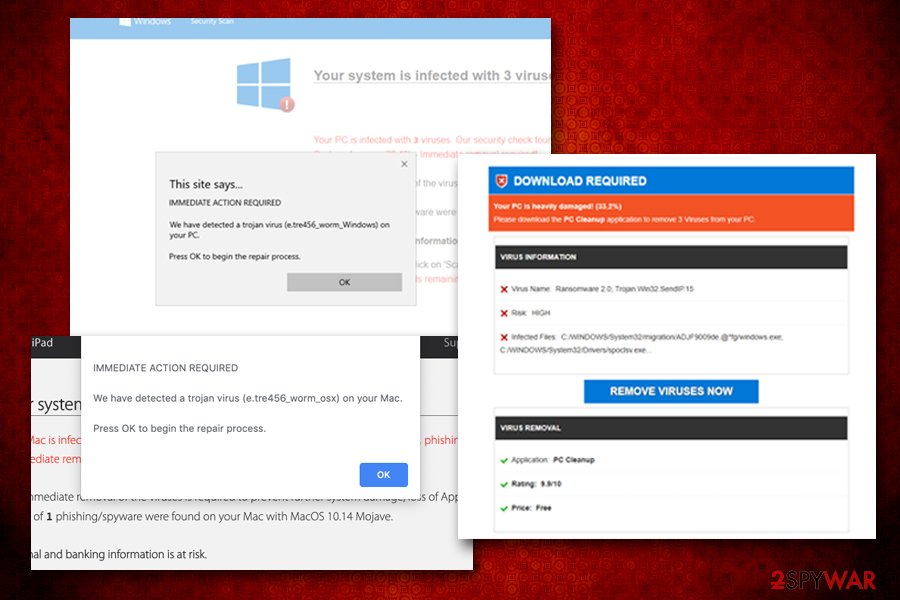Click the 'personal and banking information is at risk' line
The height and width of the screenshot is (600, 900).
click(119, 554)
